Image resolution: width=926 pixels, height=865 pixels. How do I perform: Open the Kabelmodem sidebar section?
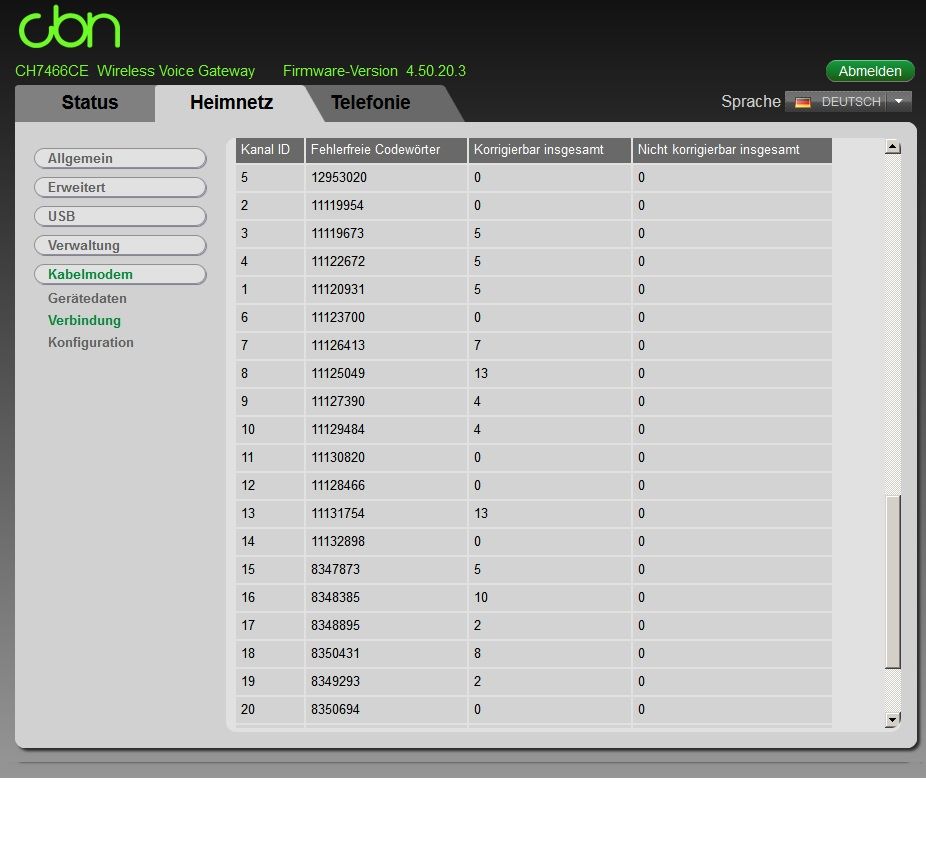[120, 274]
